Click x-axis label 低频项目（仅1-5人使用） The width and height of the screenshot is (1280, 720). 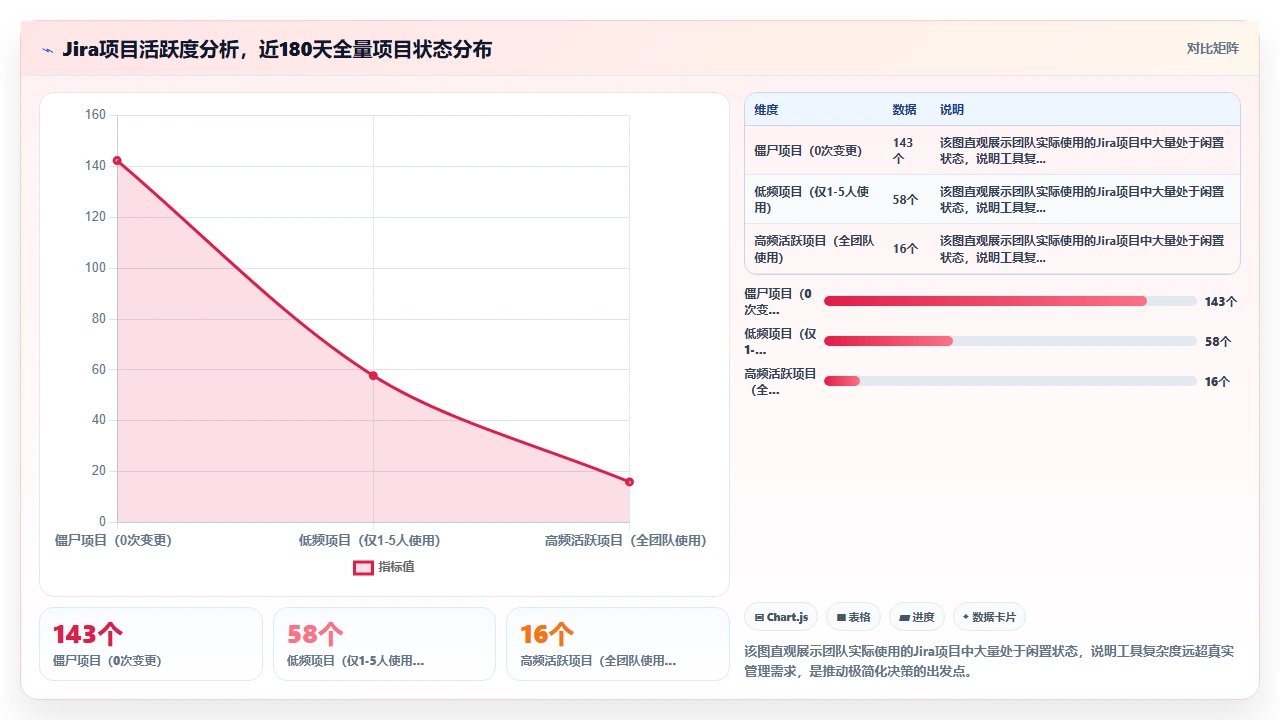pyautogui.click(x=369, y=540)
